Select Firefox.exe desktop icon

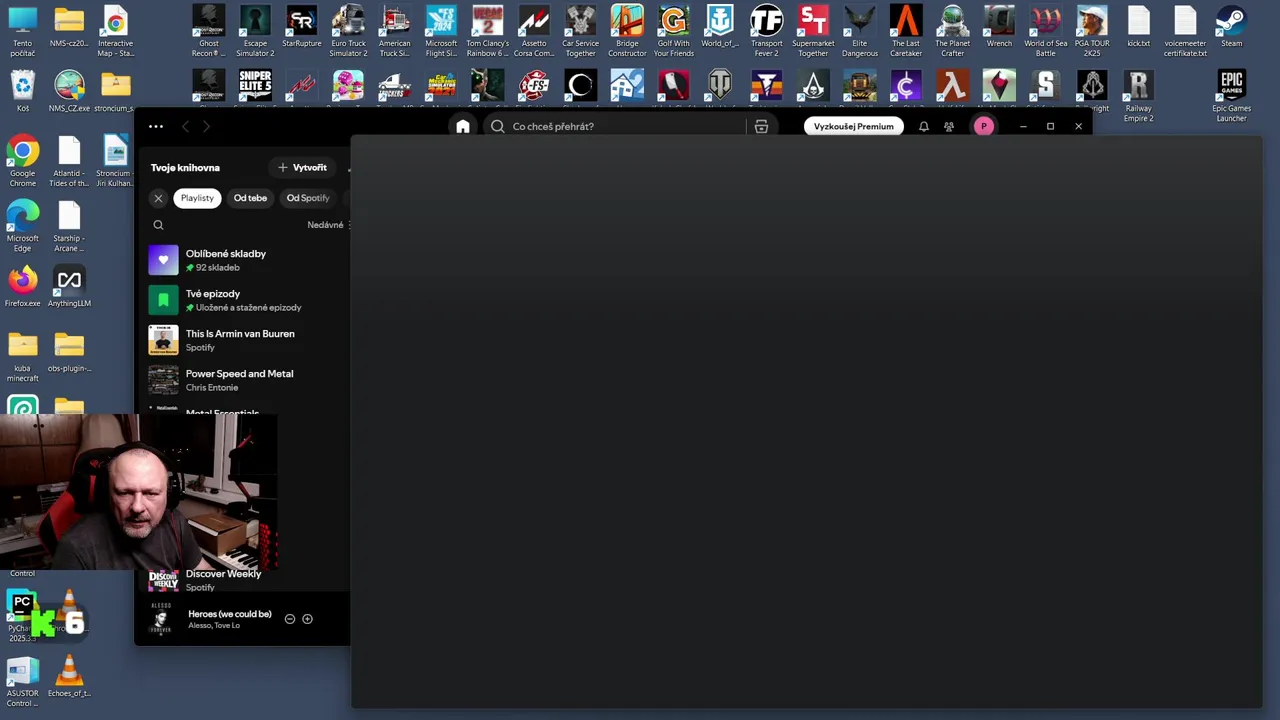point(23,286)
